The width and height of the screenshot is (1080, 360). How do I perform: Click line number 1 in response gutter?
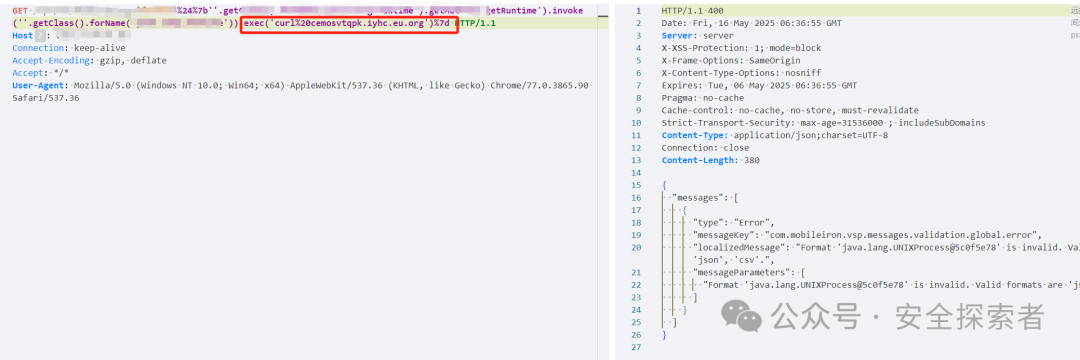638,11
